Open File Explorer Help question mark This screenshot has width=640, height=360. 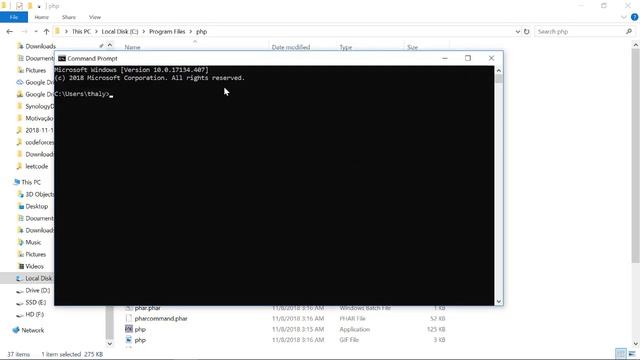point(634,17)
